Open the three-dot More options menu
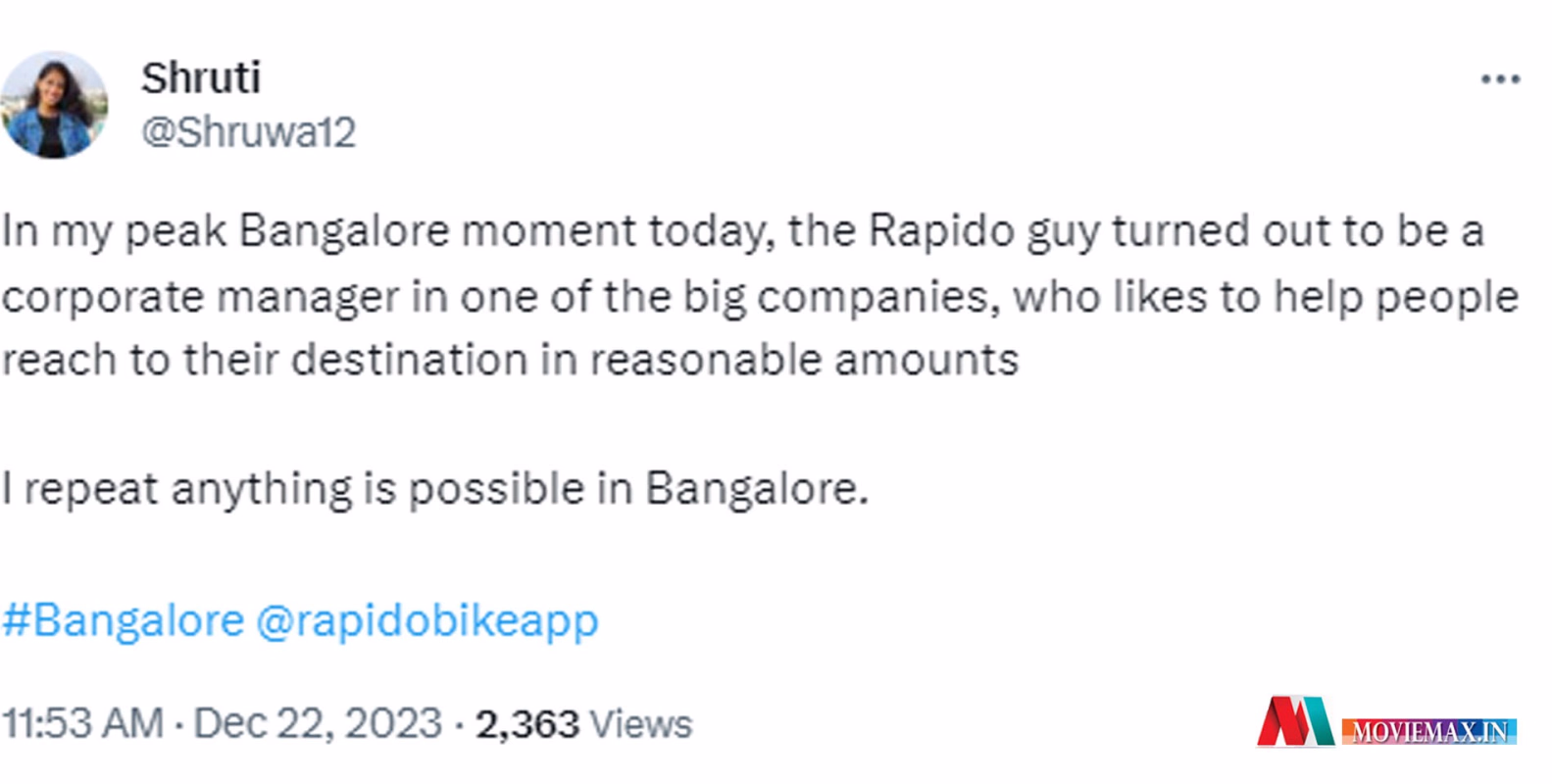This screenshot has width=1552, height=784. coord(1499,79)
